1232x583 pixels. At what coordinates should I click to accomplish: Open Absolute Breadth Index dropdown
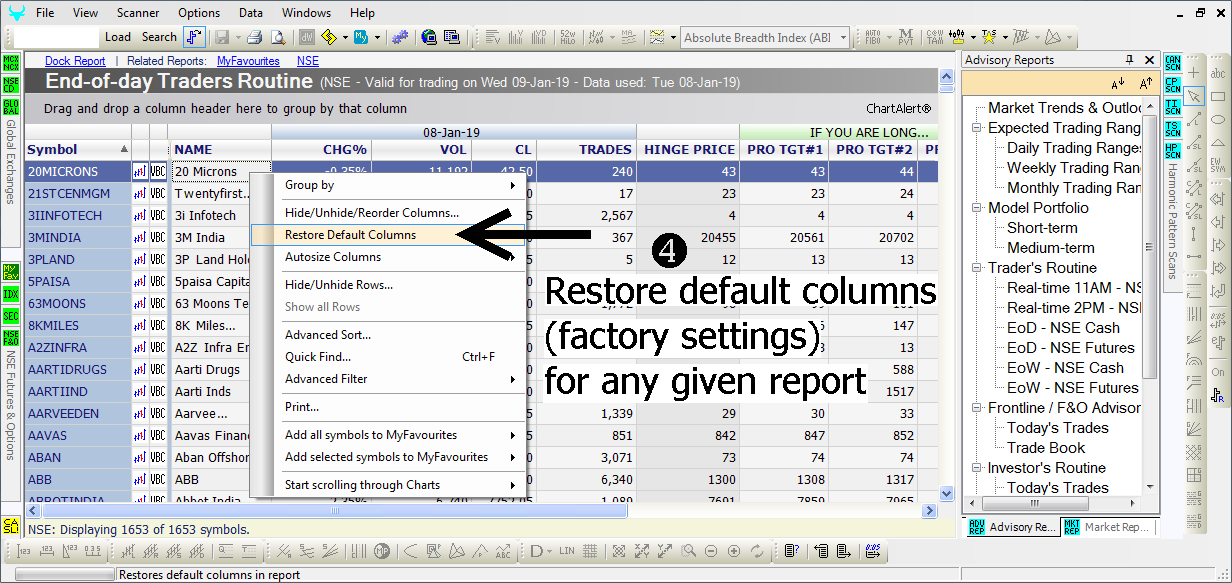tap(843, 38)
